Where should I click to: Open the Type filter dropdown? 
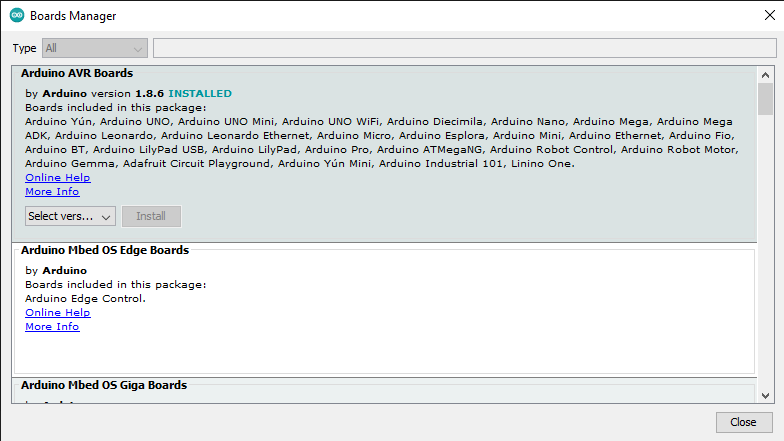94,48
